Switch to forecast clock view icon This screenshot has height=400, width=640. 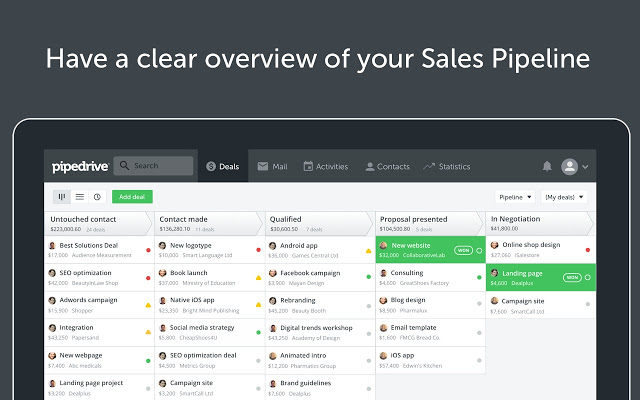[97, 197]
